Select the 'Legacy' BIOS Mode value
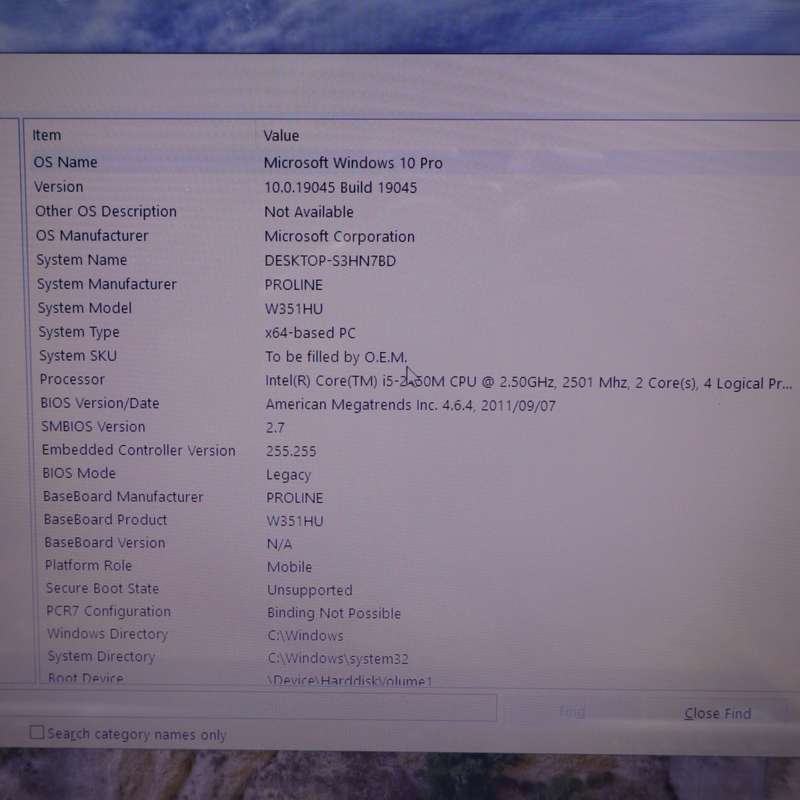 tap(288, 474)
